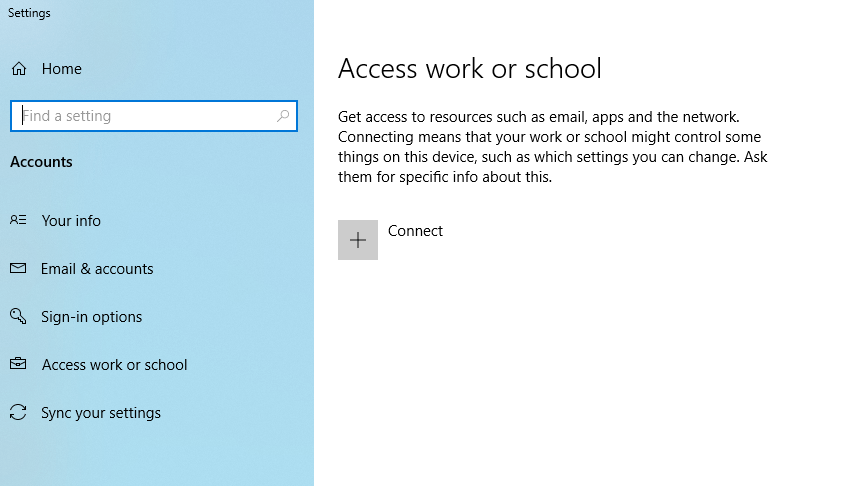Click the plus icon to connect an account

click(x=358, y=240)
